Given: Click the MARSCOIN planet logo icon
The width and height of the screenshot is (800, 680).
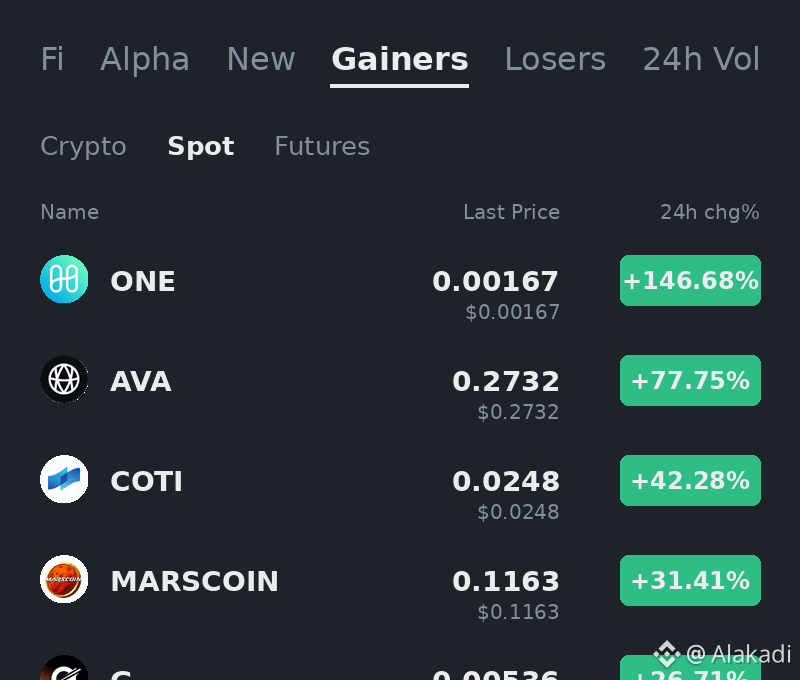Looking at the screenshot, I should click(x=64, y=579).
